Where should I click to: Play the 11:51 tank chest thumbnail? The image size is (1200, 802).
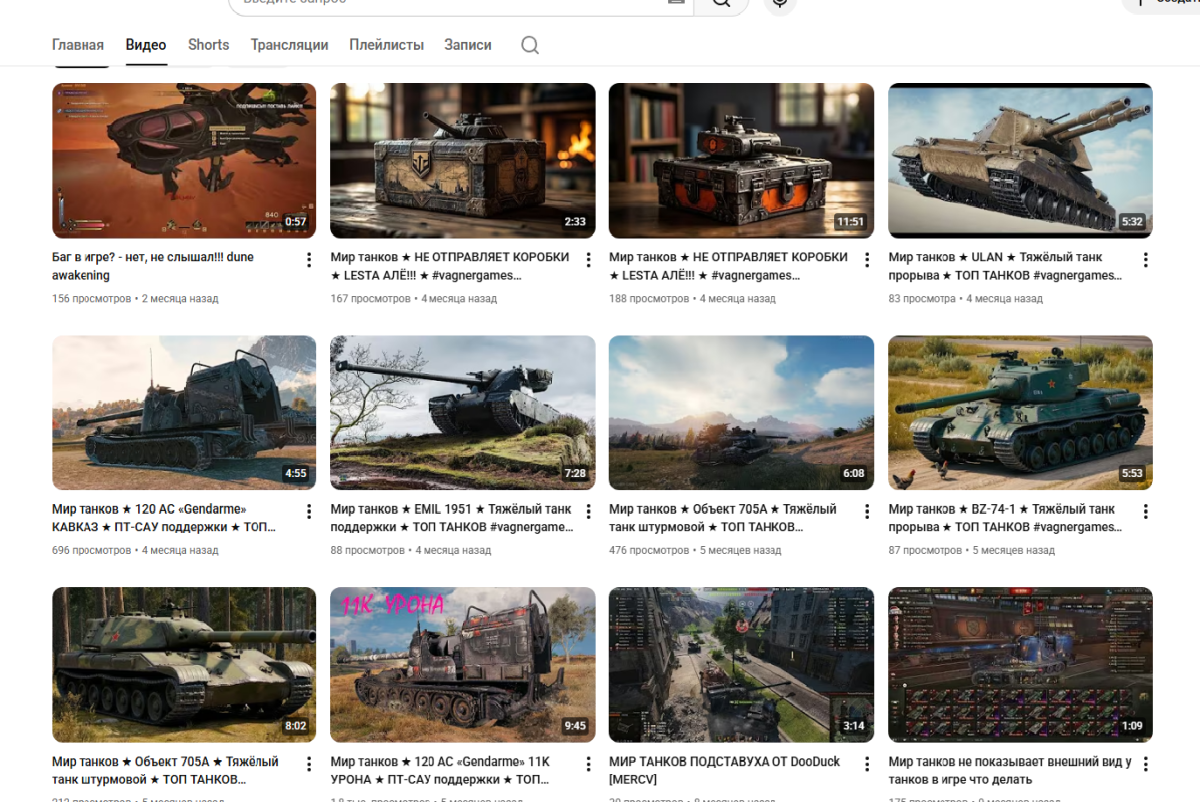click(741, 160)
